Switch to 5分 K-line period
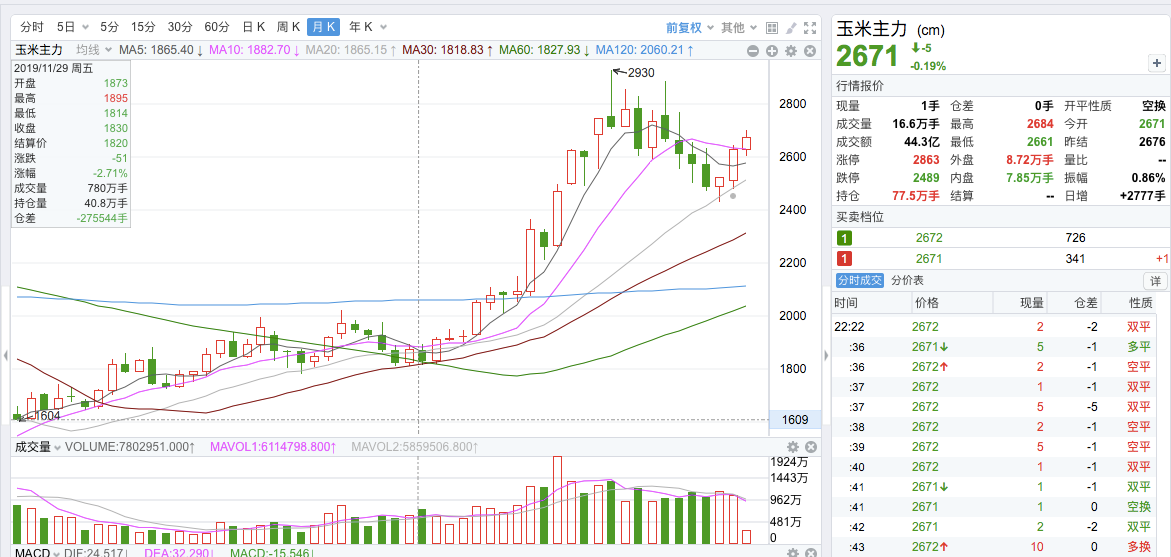Screen dimensions: 1171x557 click(x=109, y=27)
